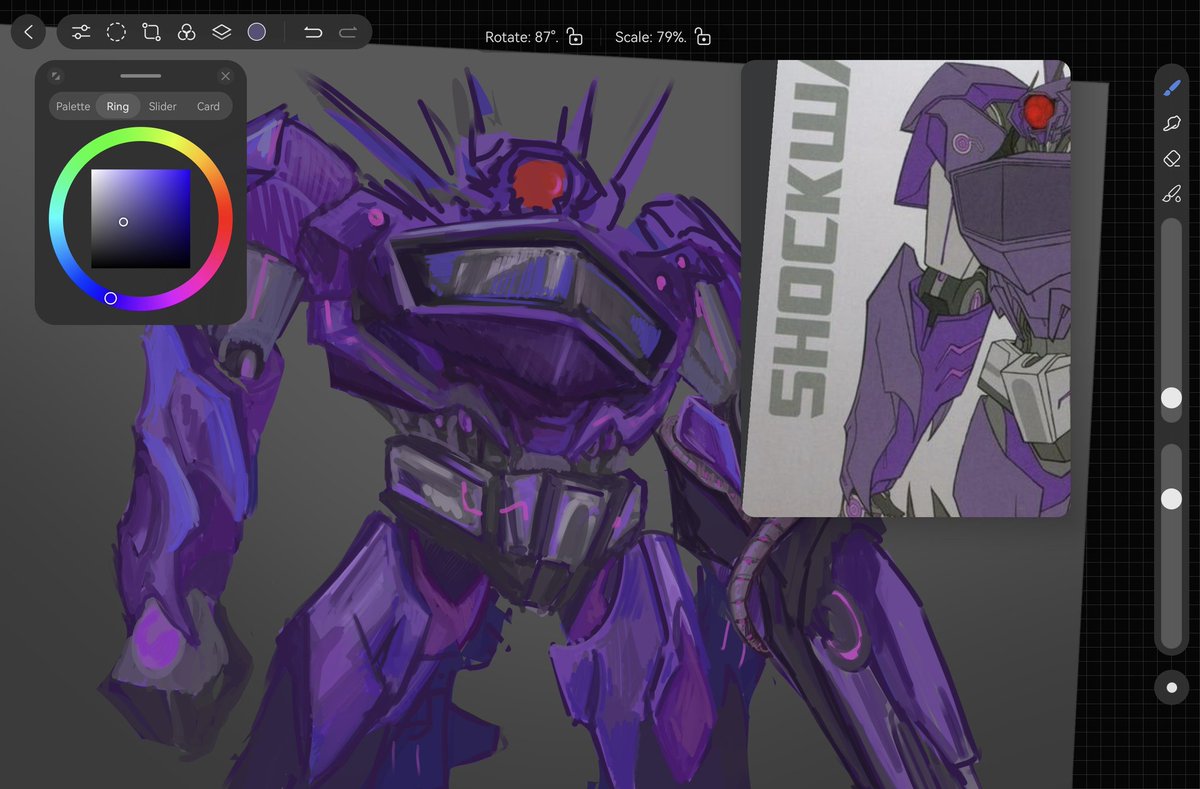Tap the Scale: 79% label

[650, 37]
